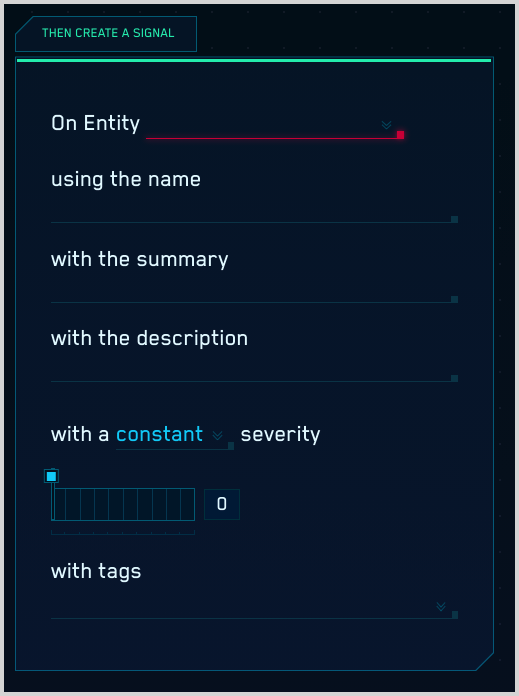This screenshot has height=696, width=519.
Task: Click the chevron icon next to constant
Action: click(x=217, y=435)
